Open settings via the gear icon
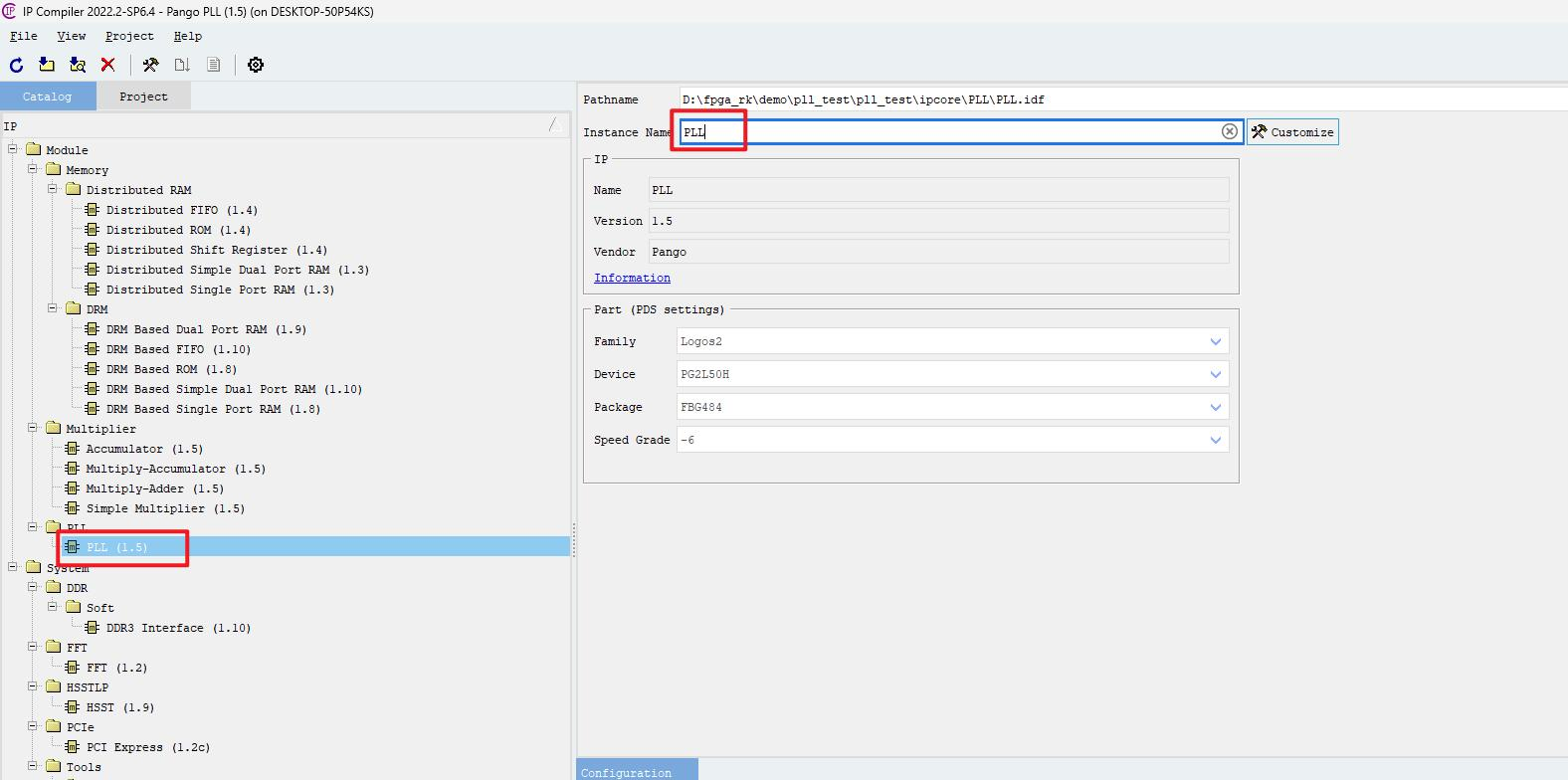The width and height of the screenshot is (1568, 780). pyautogui.click(x=256, y=65)
